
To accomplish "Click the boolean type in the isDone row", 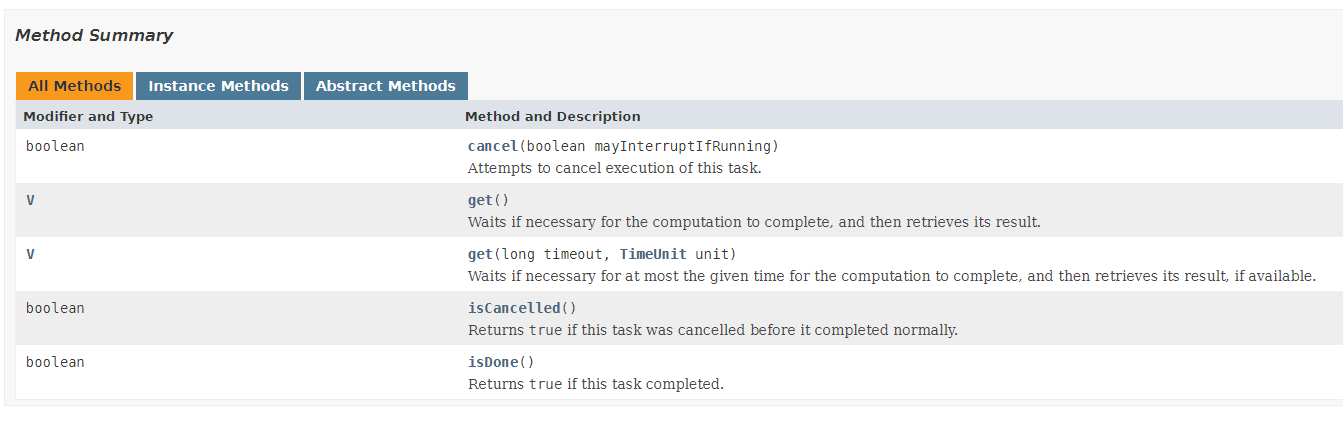I will 55,362.
